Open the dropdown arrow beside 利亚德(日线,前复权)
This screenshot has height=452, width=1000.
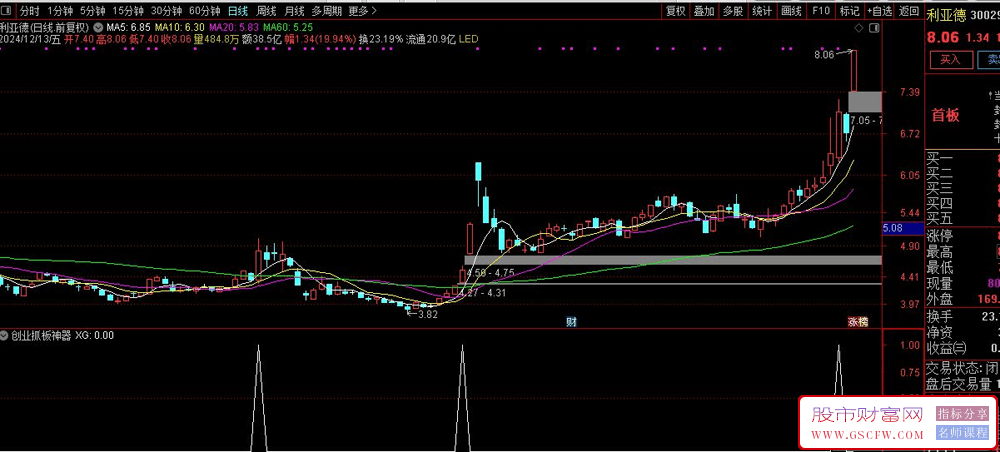coord(98,27)
